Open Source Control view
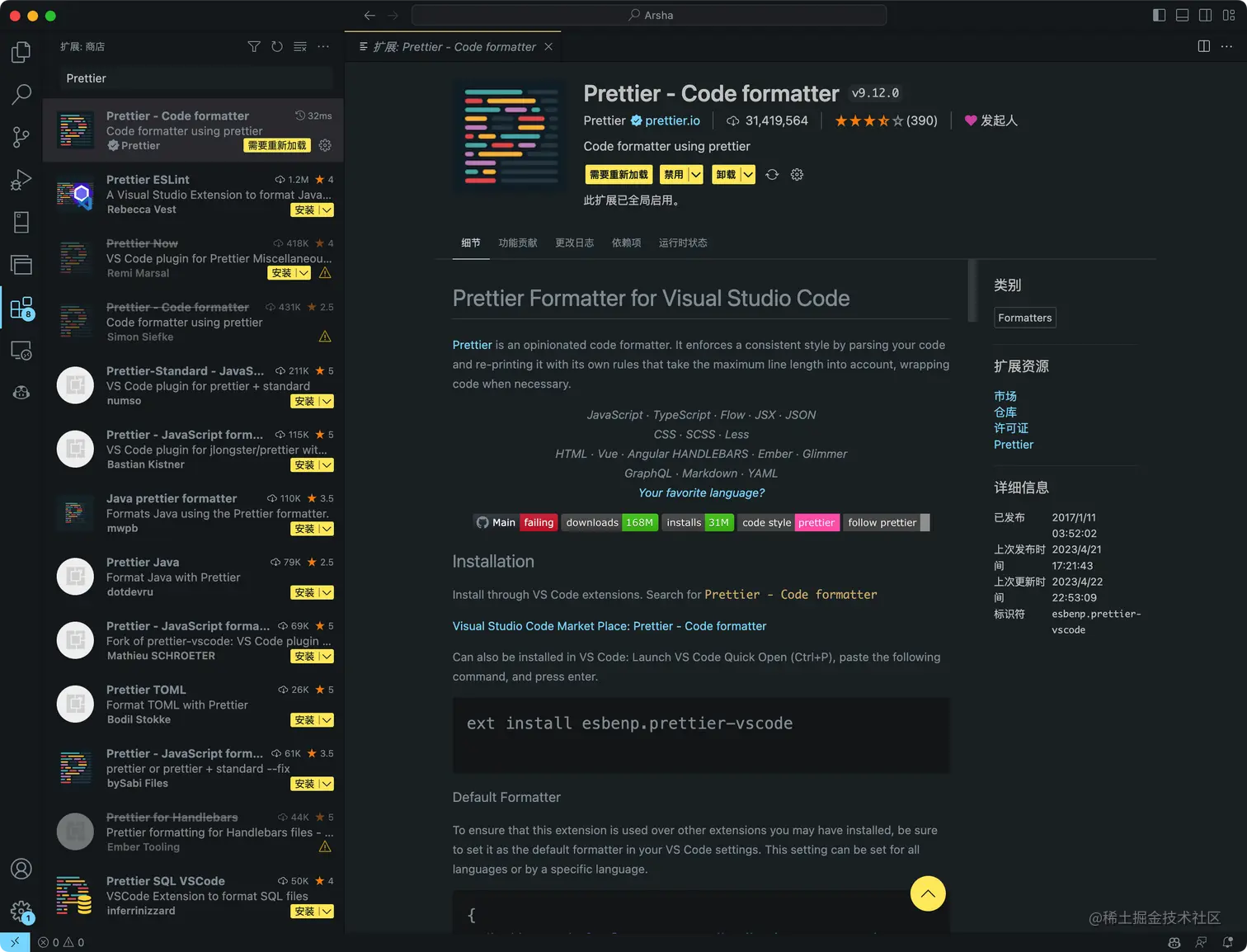 point(21,137)
